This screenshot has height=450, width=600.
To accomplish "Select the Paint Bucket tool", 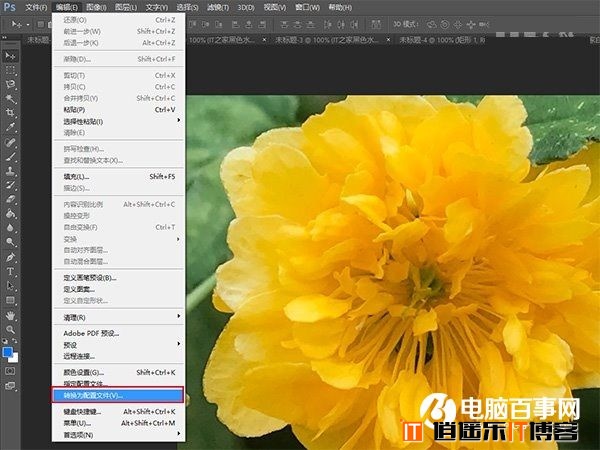I will pyautogui.click(x=10, y=214).
